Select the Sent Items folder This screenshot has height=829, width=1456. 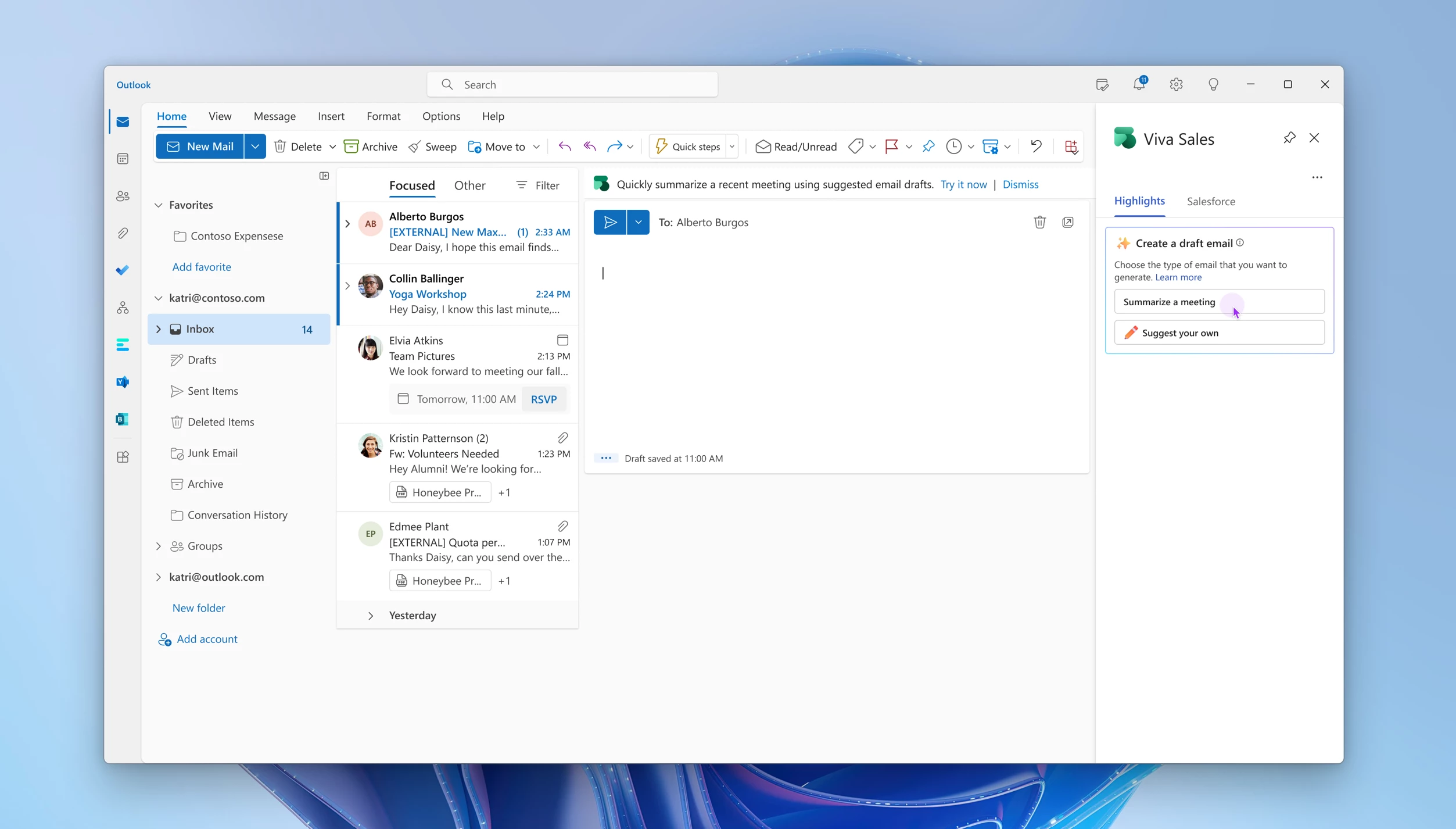[x=213, y=391]
